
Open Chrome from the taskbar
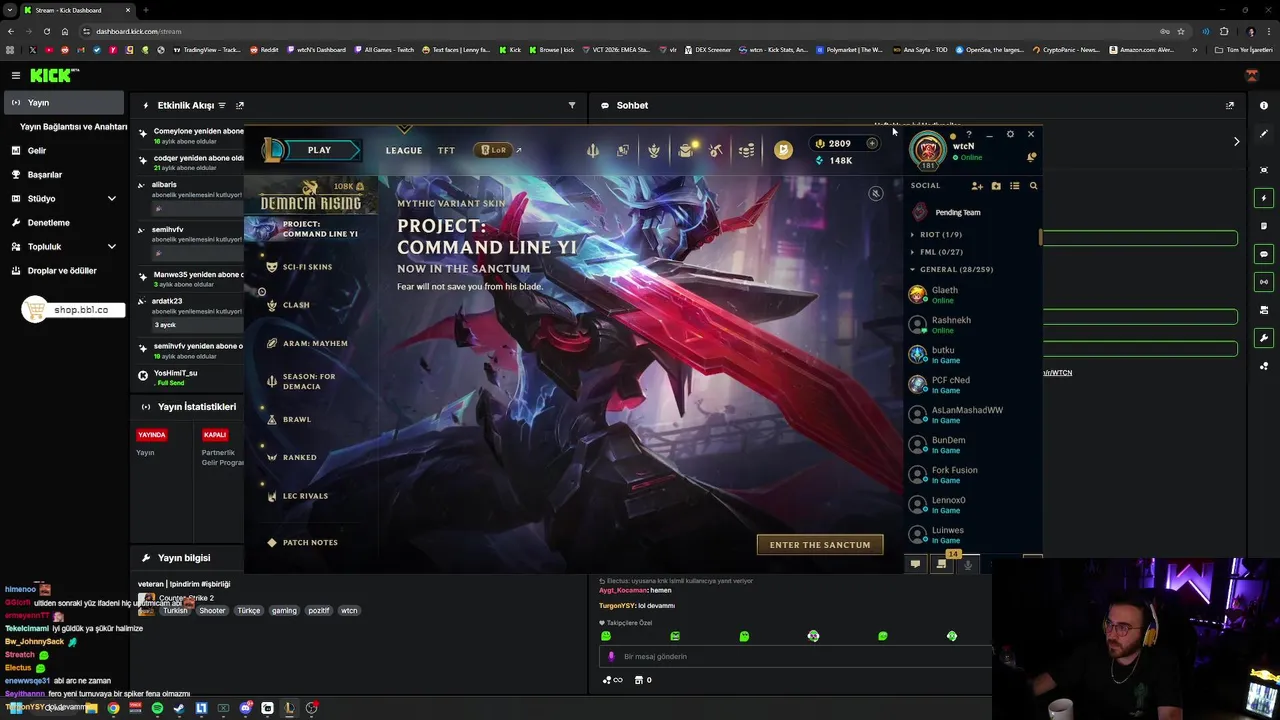pyautogui.click(x=113, y=708)
